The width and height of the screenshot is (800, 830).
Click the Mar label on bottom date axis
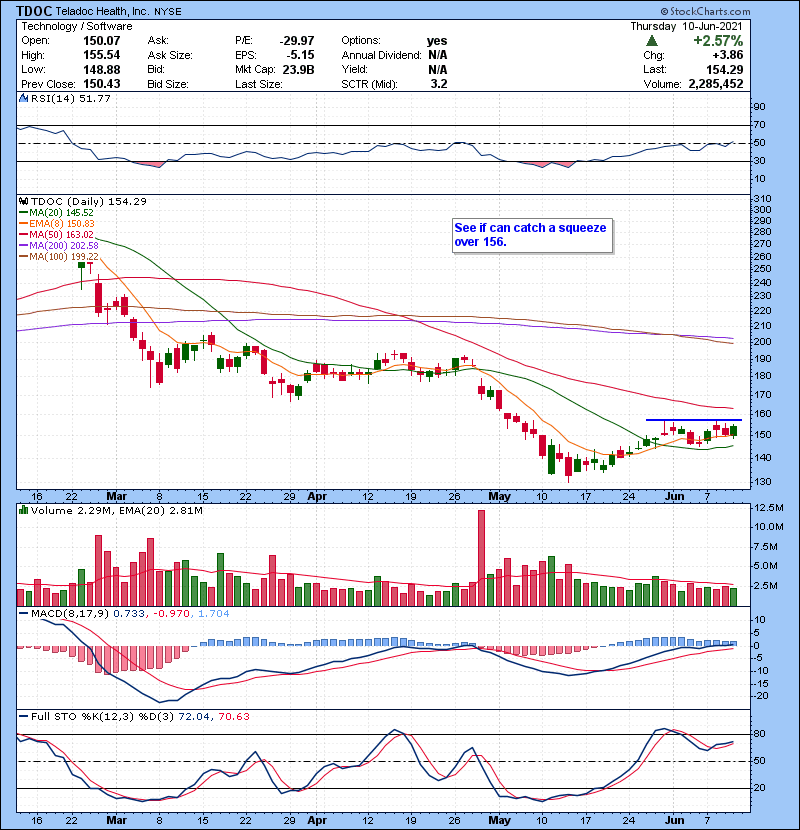pyautogui.click(x=116, y=820)
